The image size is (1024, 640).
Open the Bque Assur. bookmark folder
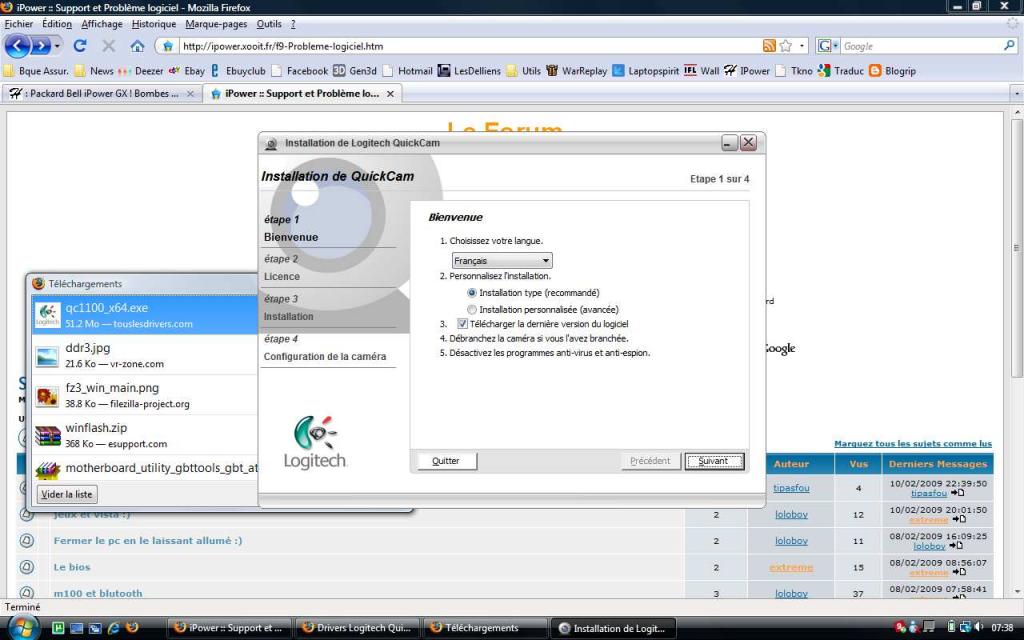(37, 71)
